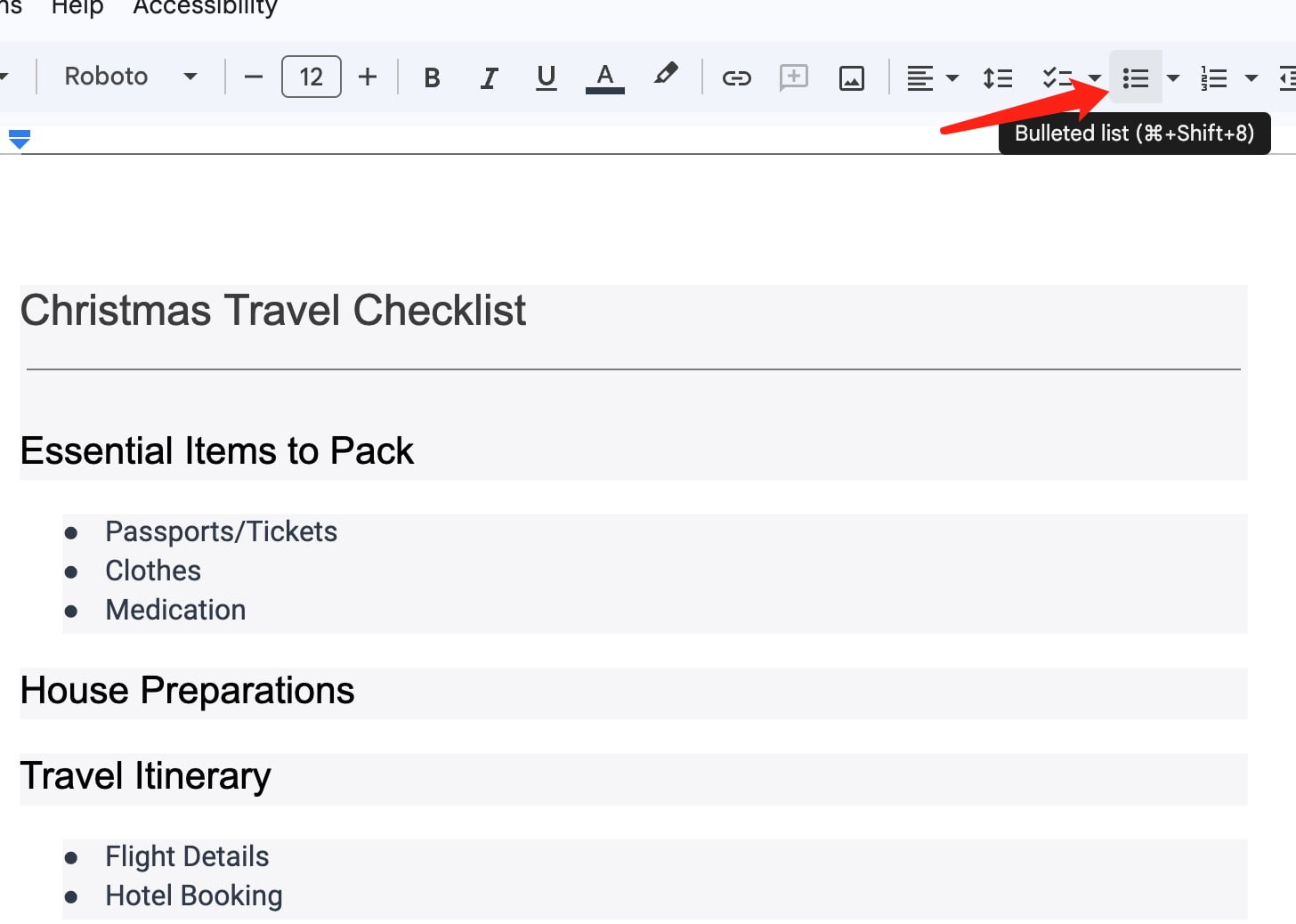
Task: Toggle italic formatting
Action: click(489, 77)
